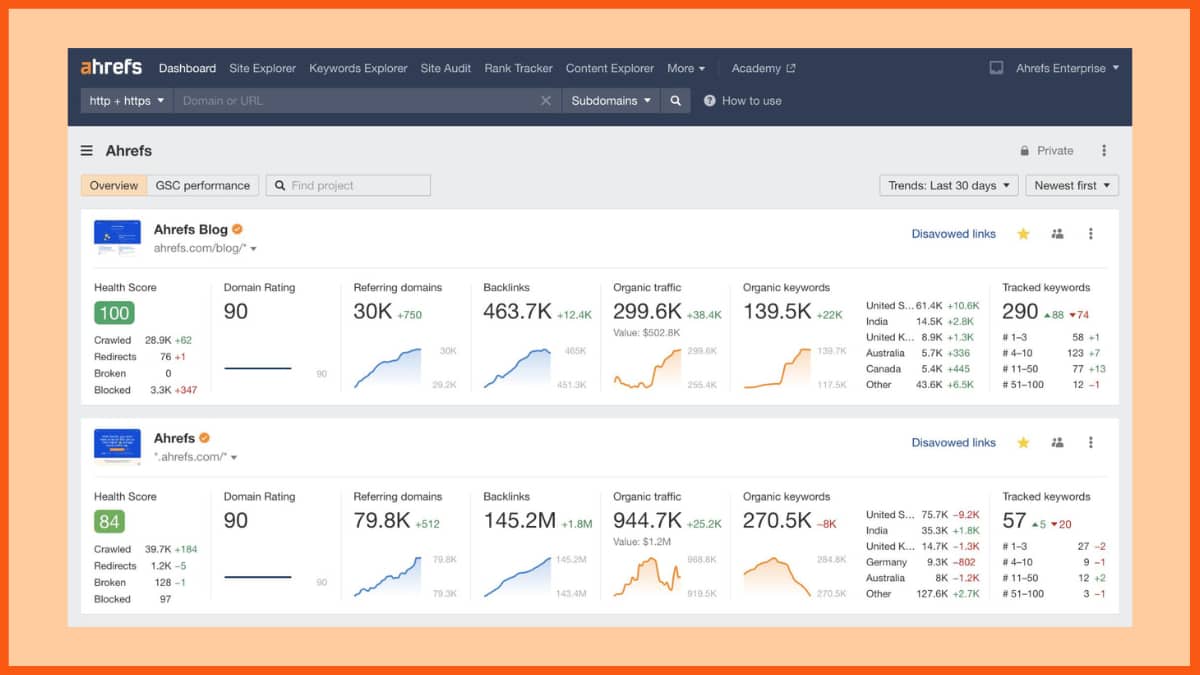
Task: Expand the Subdomains mode dropdown
Action: pyautogui.click(x=610, y=101)
